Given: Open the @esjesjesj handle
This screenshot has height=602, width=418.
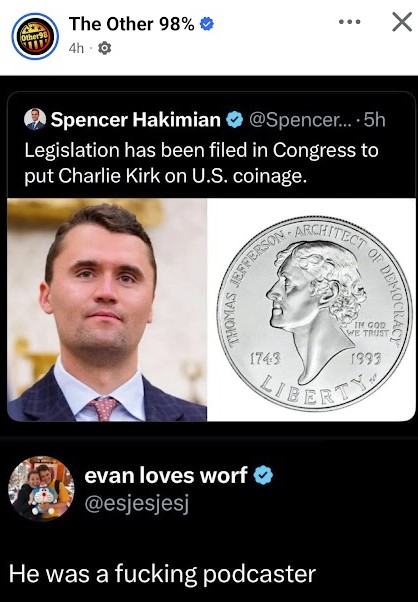Looking at the screenshot, I should (x=137, y=504).
